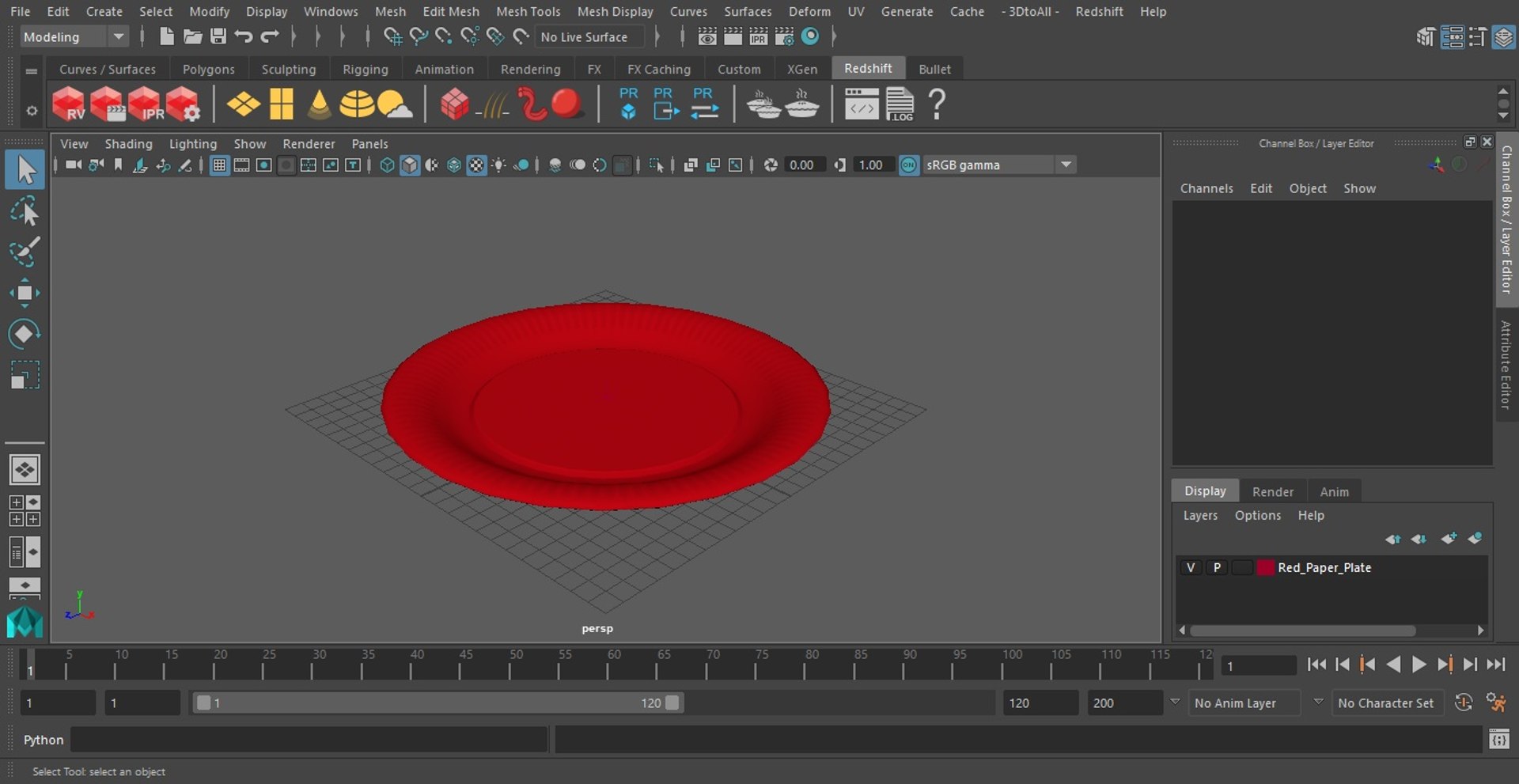The width and height of the screenshot is (1519, 784).
Task: Open the Channels menu in Channel Box
Action: 1206,188
